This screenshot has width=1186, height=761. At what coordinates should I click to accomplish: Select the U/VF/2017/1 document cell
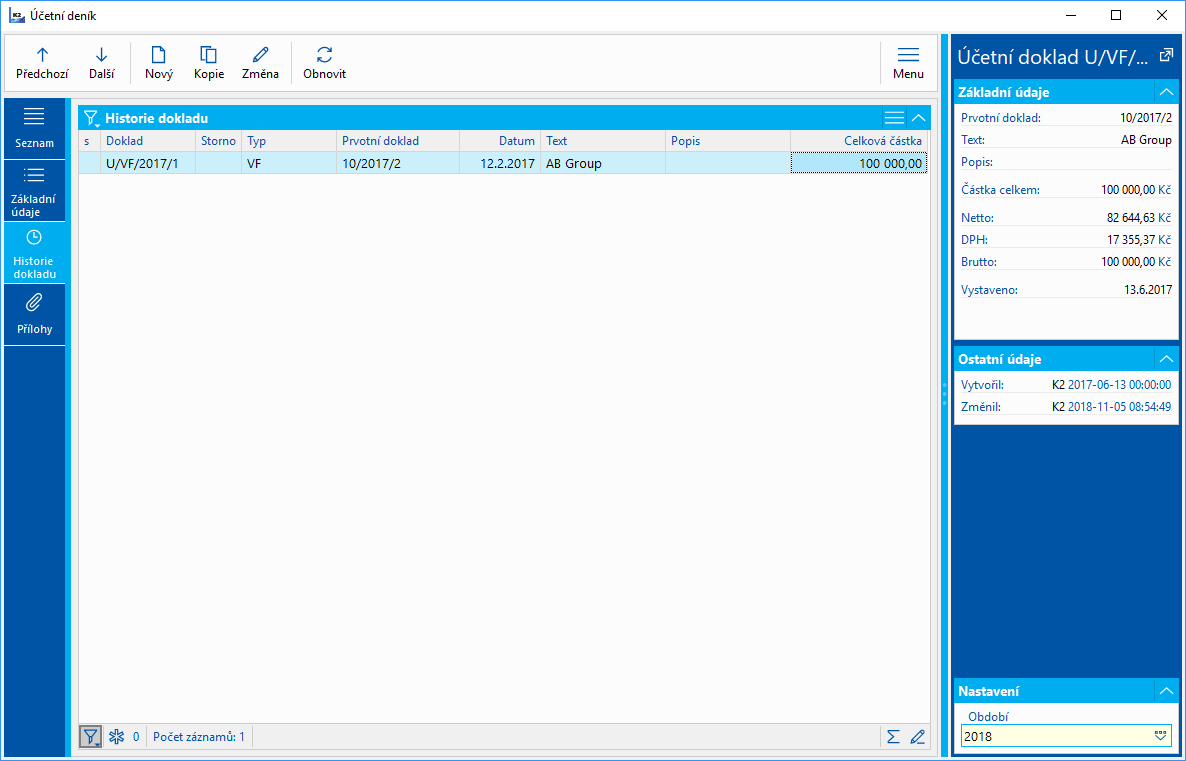(147, 163)
